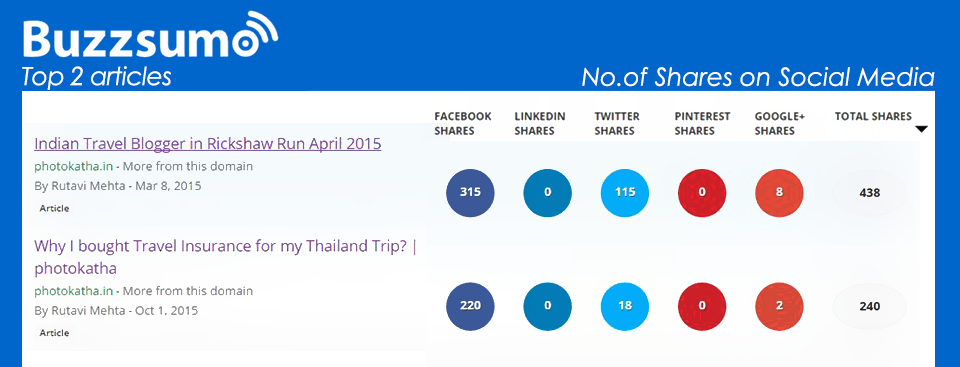Sort by LinkedIn Shares column header
This screenshot has width=960, height=367.
540,123
